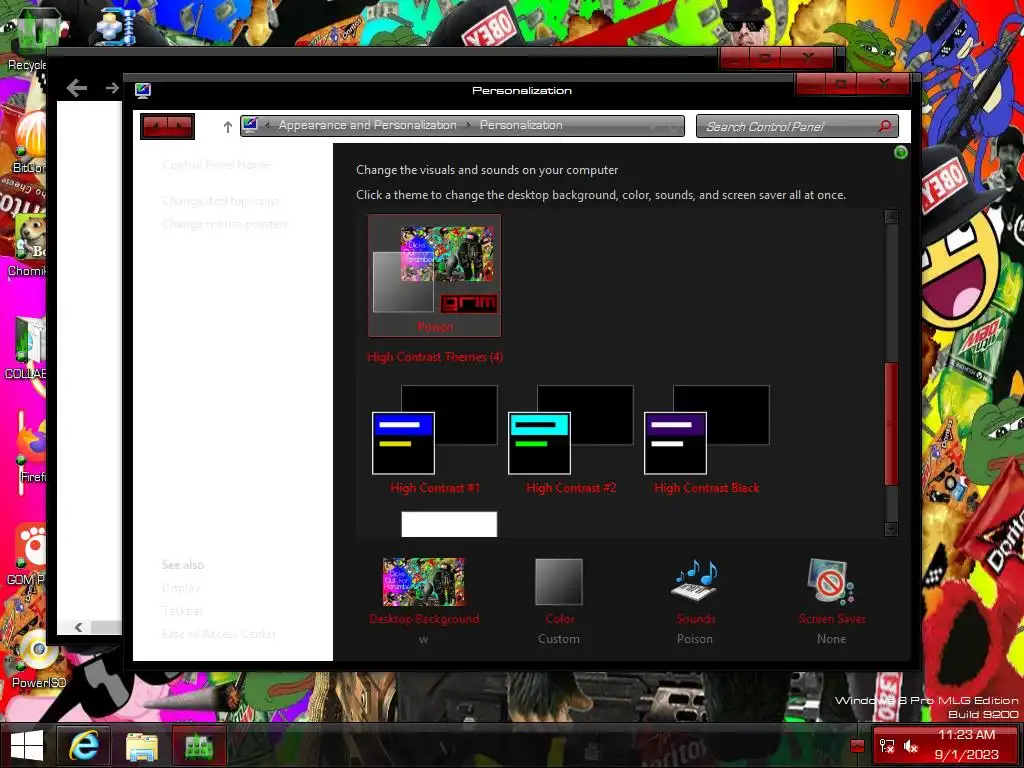Open the BitComet desktop icon

click(29, 142)
